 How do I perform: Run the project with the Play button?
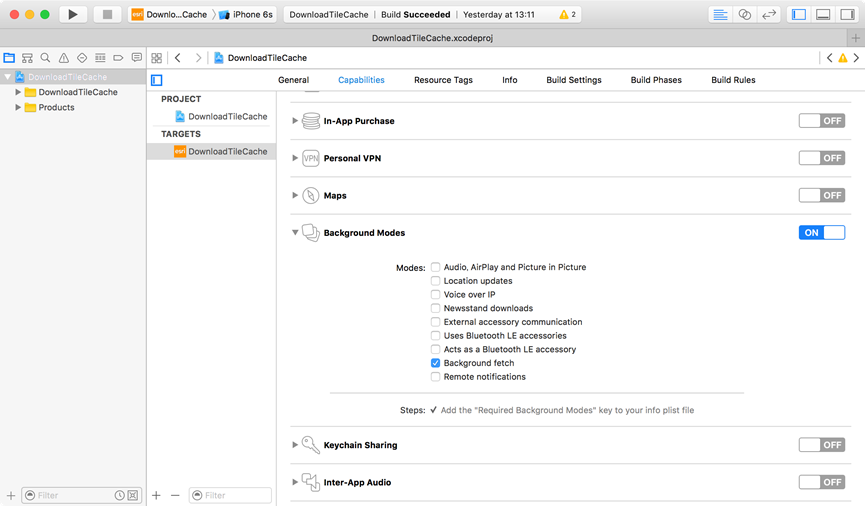pos(73,14)
